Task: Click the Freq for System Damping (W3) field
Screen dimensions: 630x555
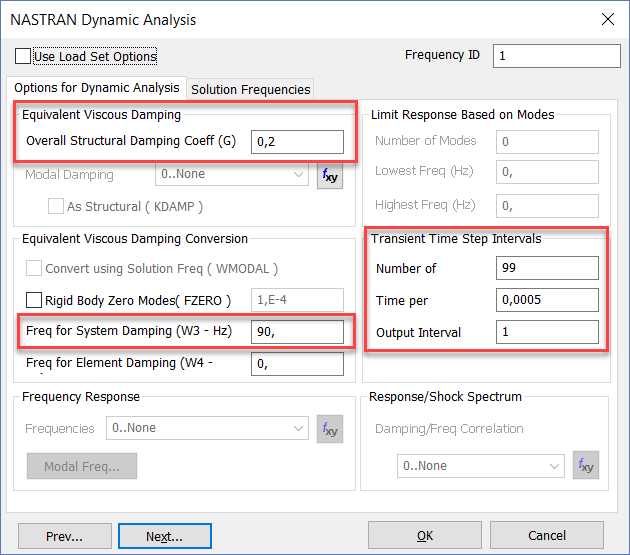Action: tap(297, 332)
